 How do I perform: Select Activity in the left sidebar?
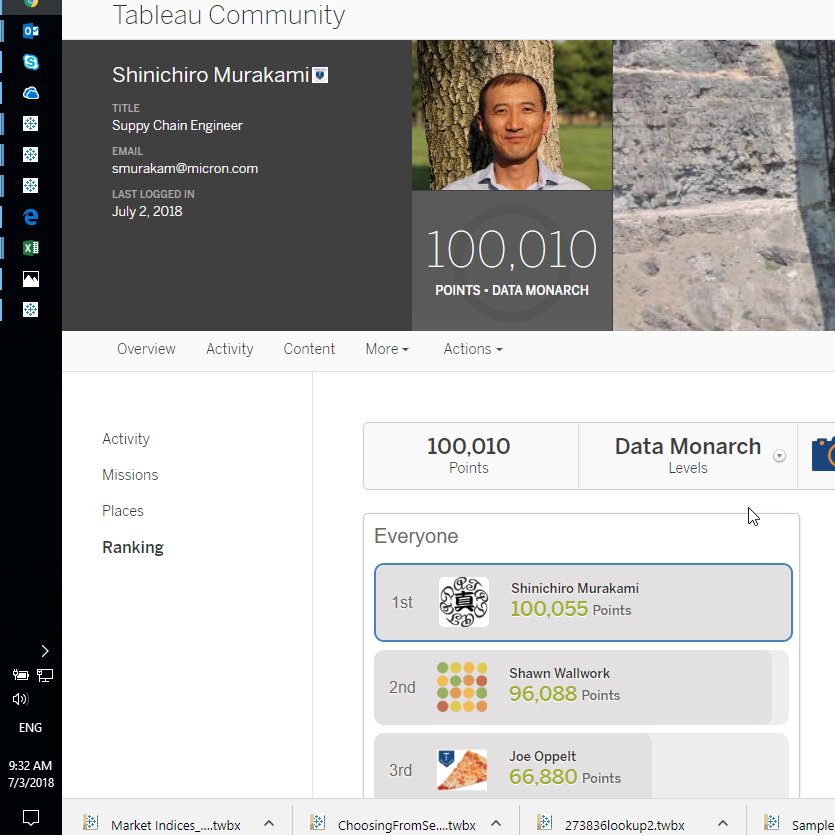pyautogui.click(x=126, y=439)
